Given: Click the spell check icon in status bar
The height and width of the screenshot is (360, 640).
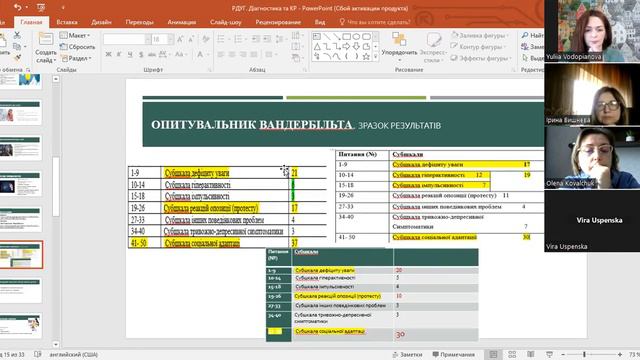Looking at the screenshot, I should pos(38,354).
